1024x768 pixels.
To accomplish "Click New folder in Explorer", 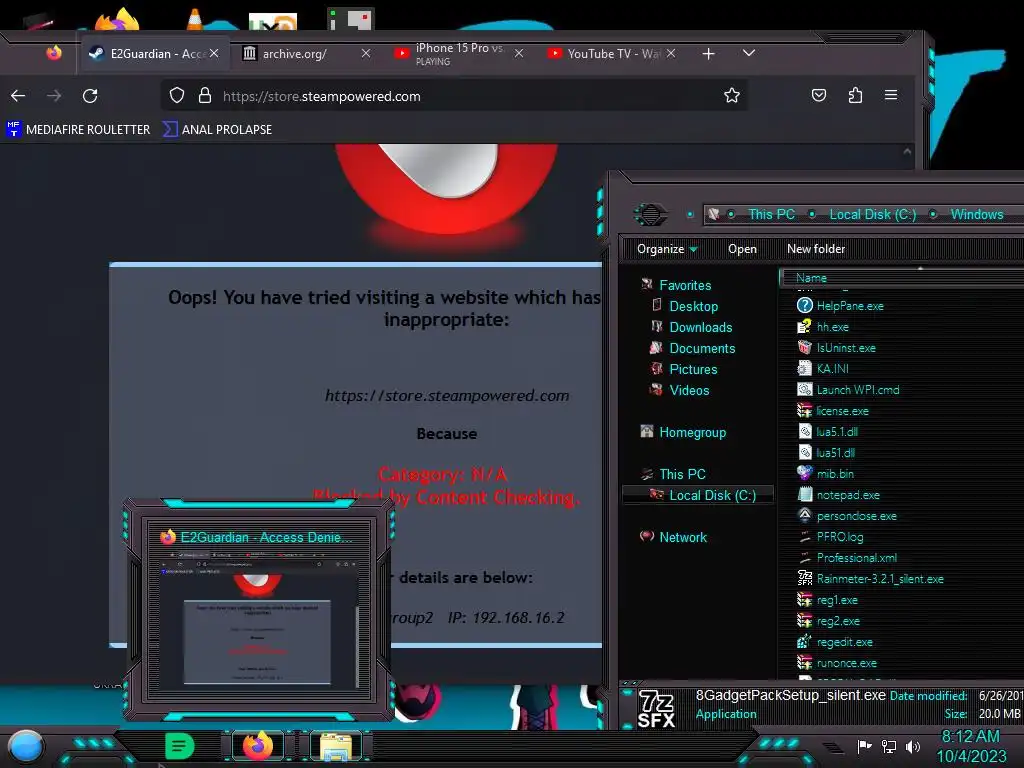I will [x=816, y=249].
